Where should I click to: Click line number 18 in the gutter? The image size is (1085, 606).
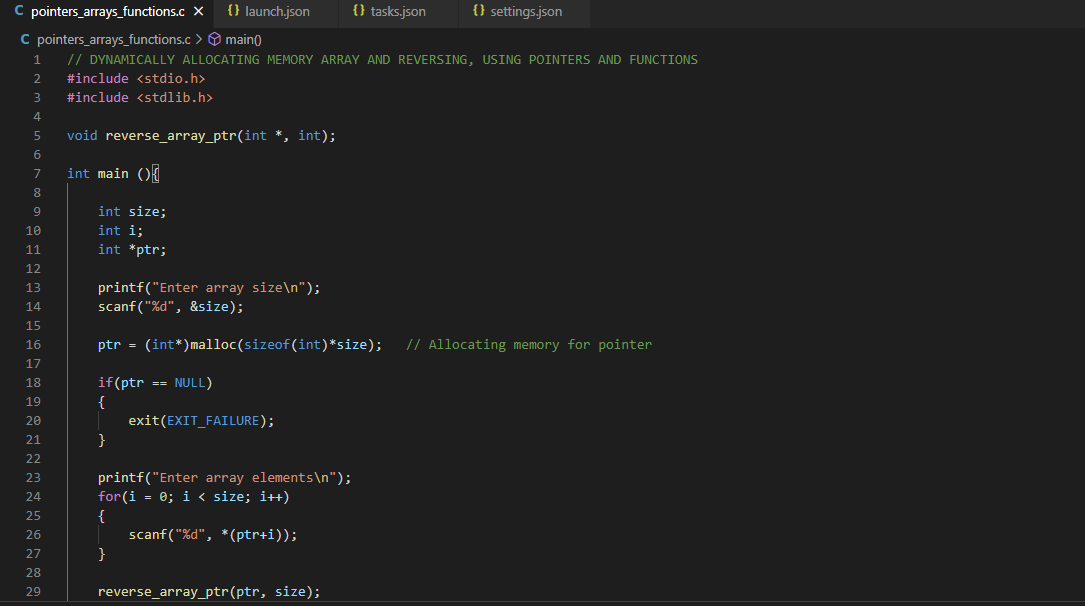click(x=33, y=382)
